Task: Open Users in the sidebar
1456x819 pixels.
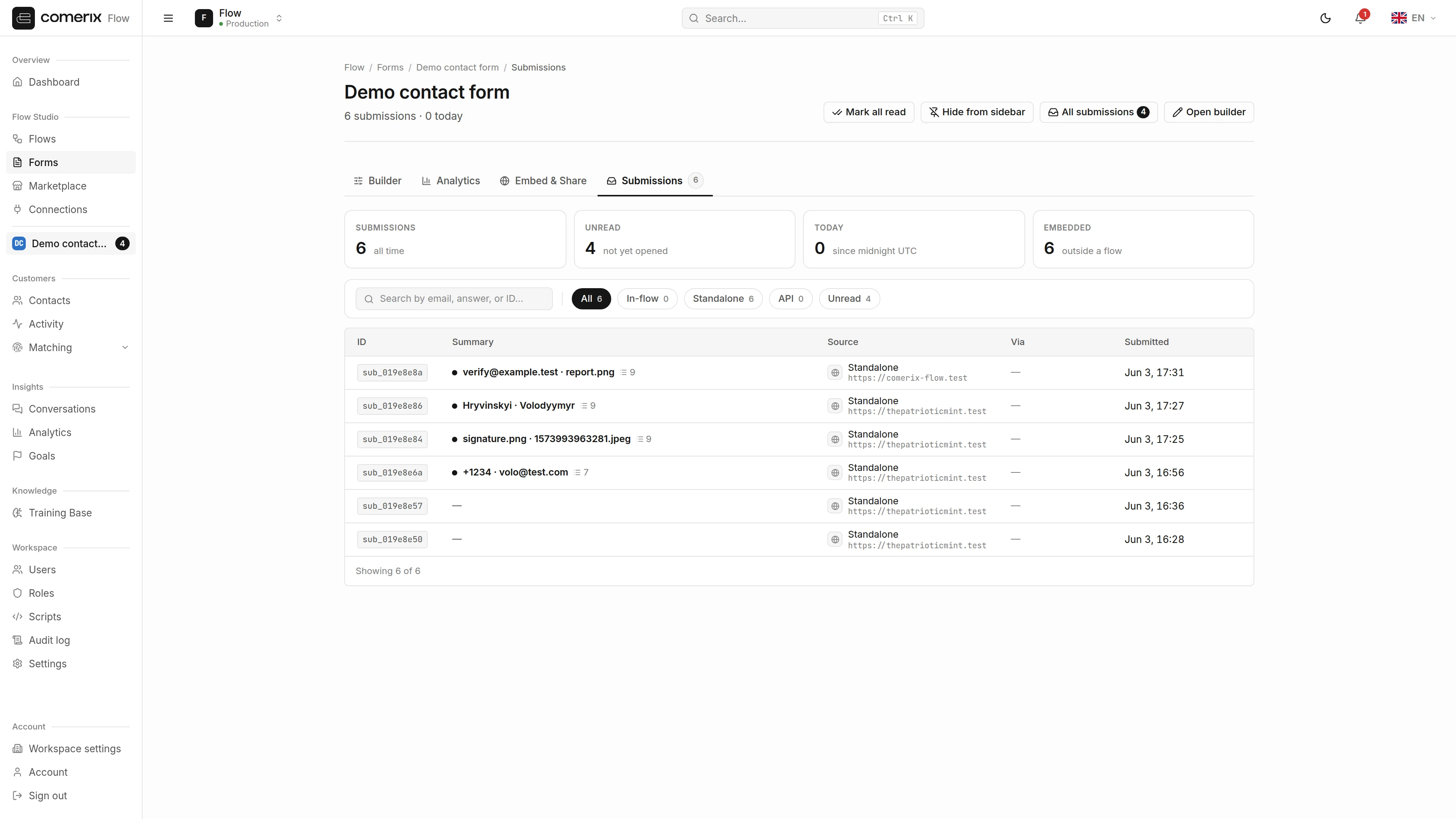Action: (71, 570)
